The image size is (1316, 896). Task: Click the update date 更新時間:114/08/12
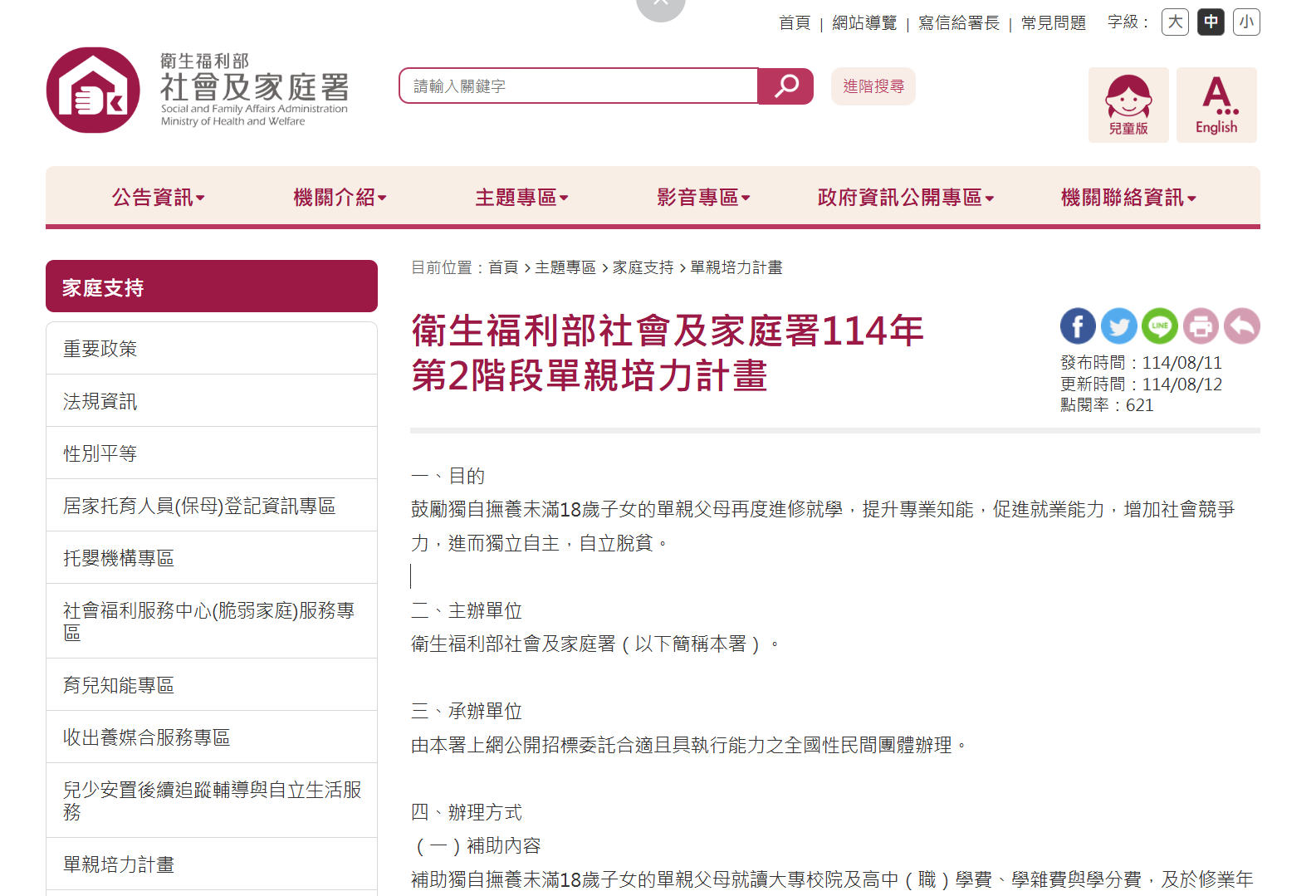(1141, 384)
